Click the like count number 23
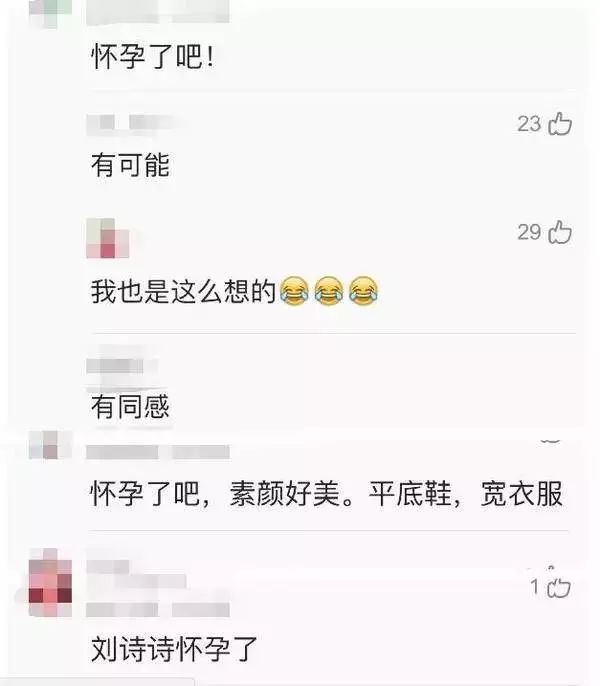 pyautogui.click(x=530, y=124)
